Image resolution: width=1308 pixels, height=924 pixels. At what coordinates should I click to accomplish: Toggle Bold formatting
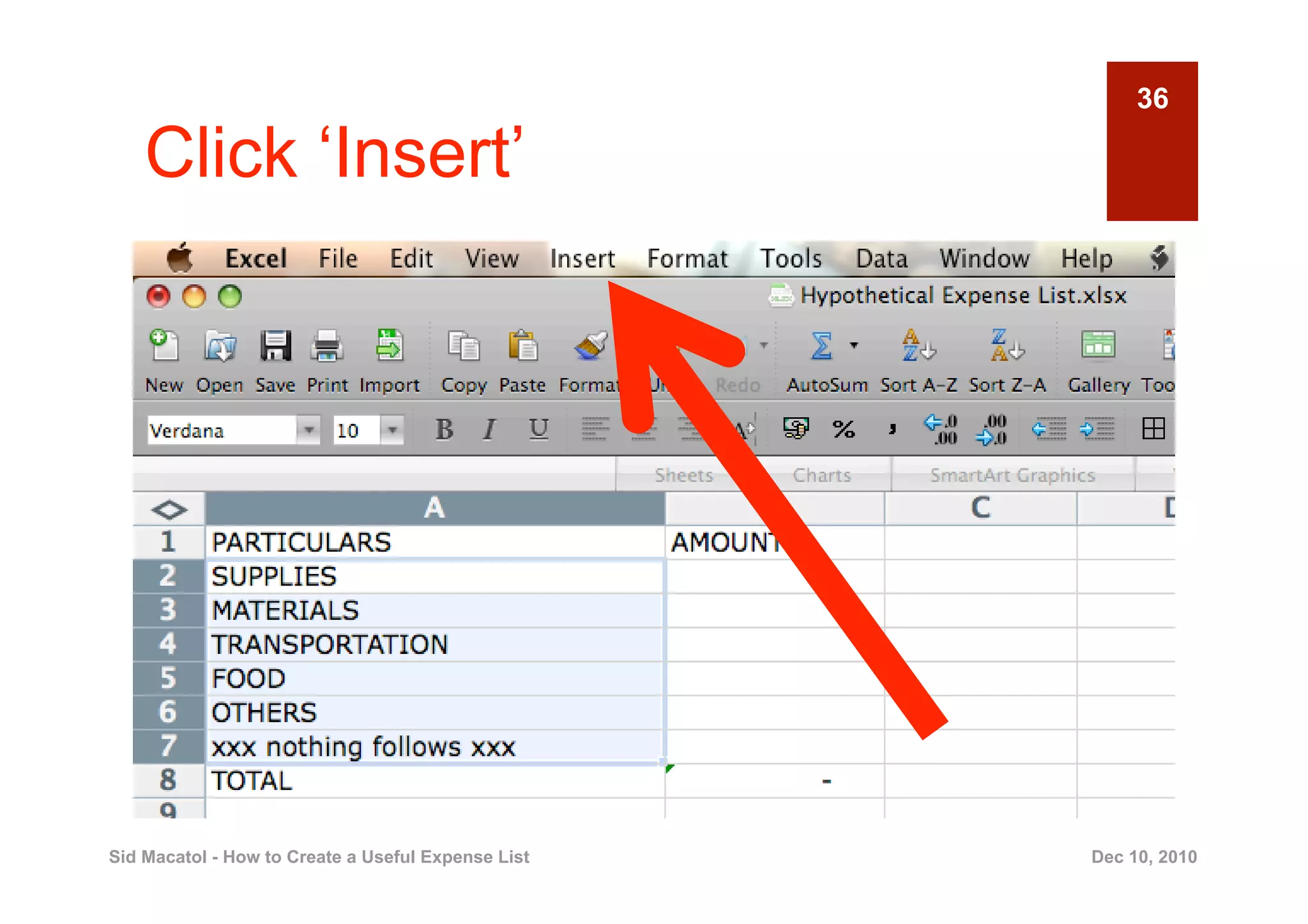444,429
